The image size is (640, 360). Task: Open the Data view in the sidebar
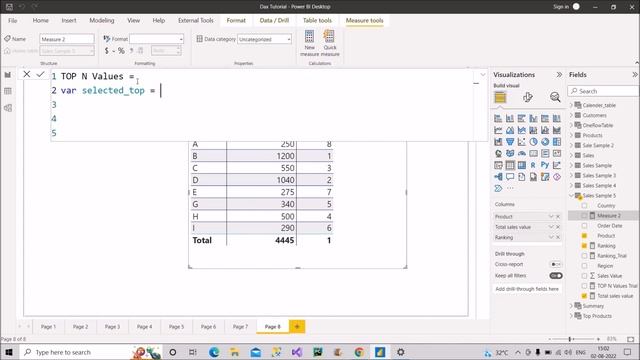tap(8, 91)
